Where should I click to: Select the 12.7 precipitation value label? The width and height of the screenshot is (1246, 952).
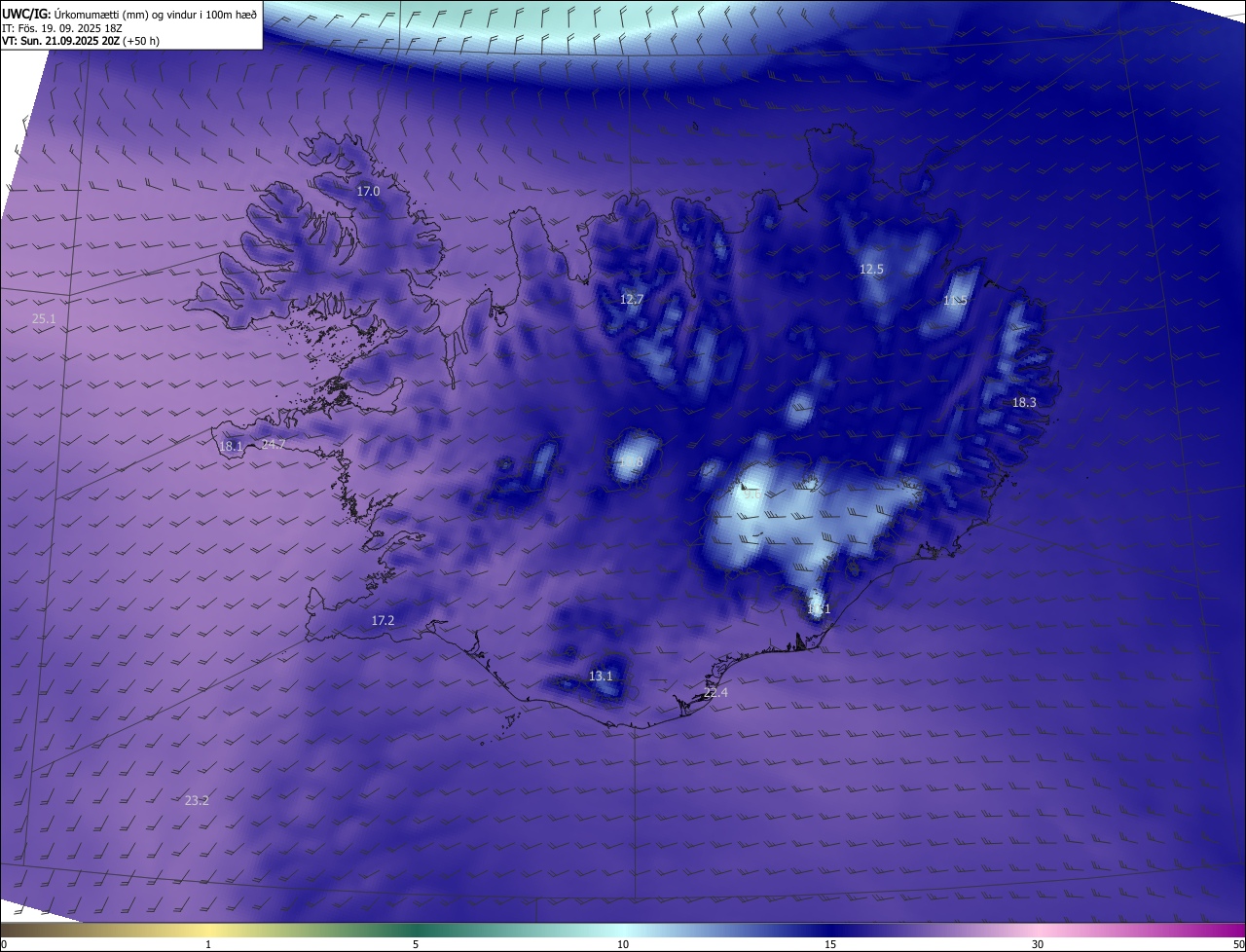(x=632, y=300)
